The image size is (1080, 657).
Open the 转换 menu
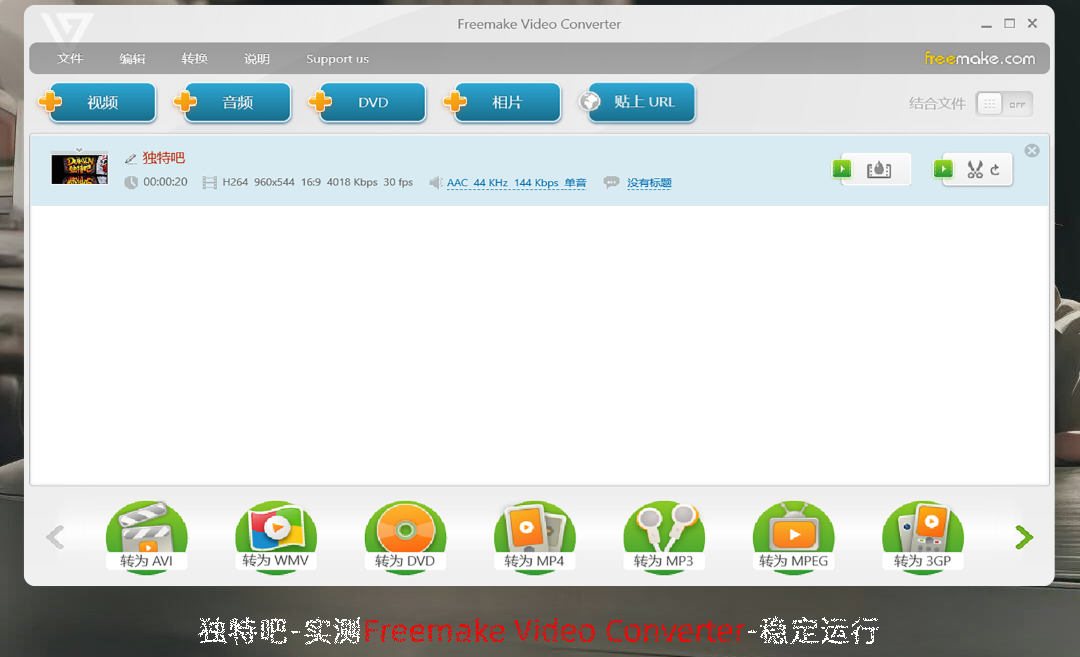coord(194,59)
